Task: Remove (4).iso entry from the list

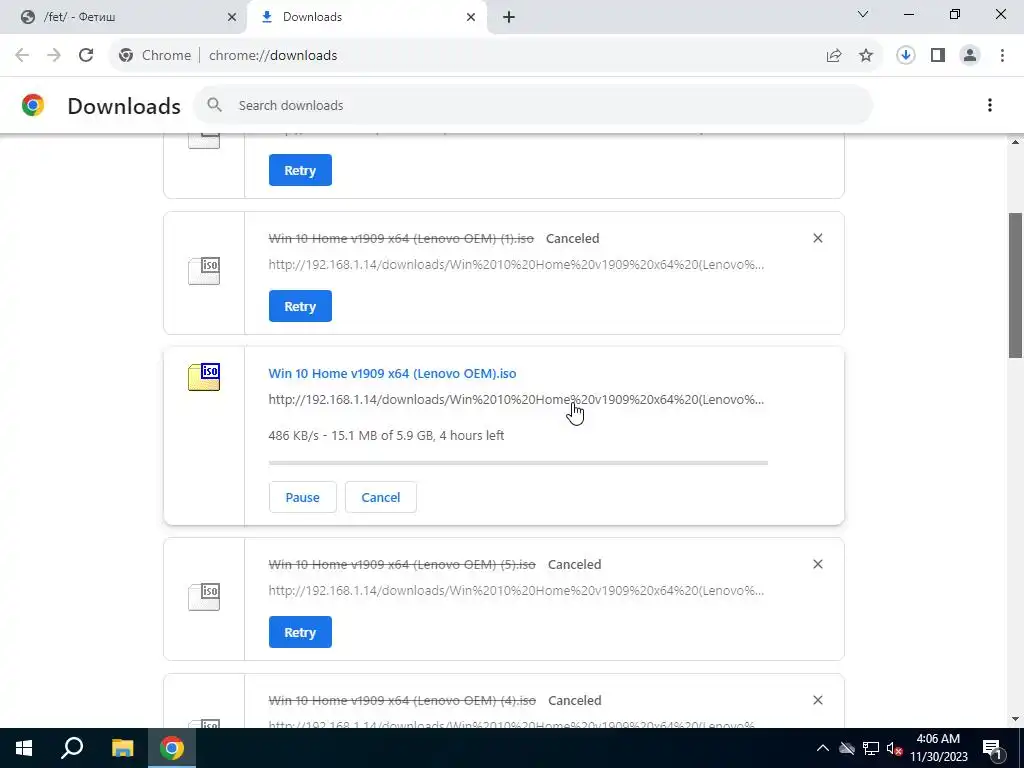Action: [x=818, y=700]
